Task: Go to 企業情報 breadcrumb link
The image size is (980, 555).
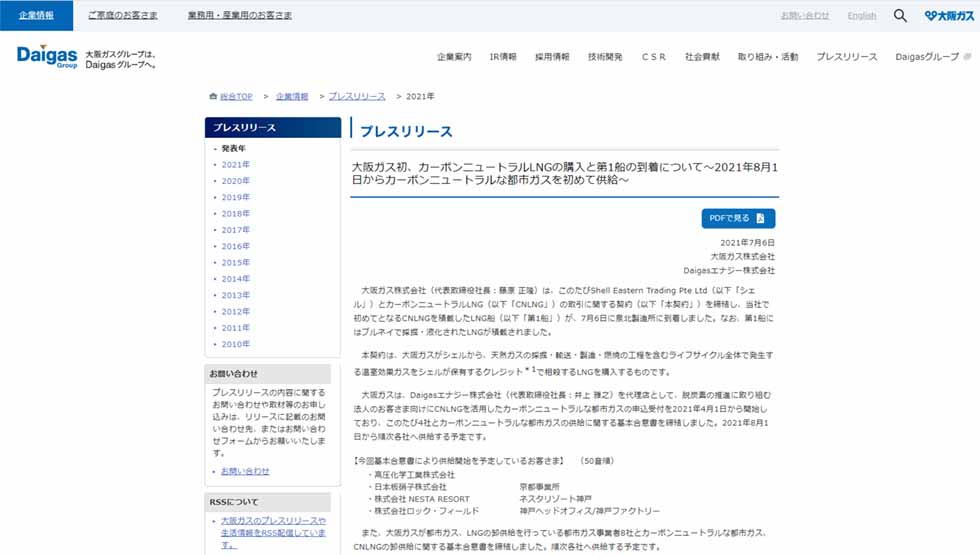Action: [292, 96]
